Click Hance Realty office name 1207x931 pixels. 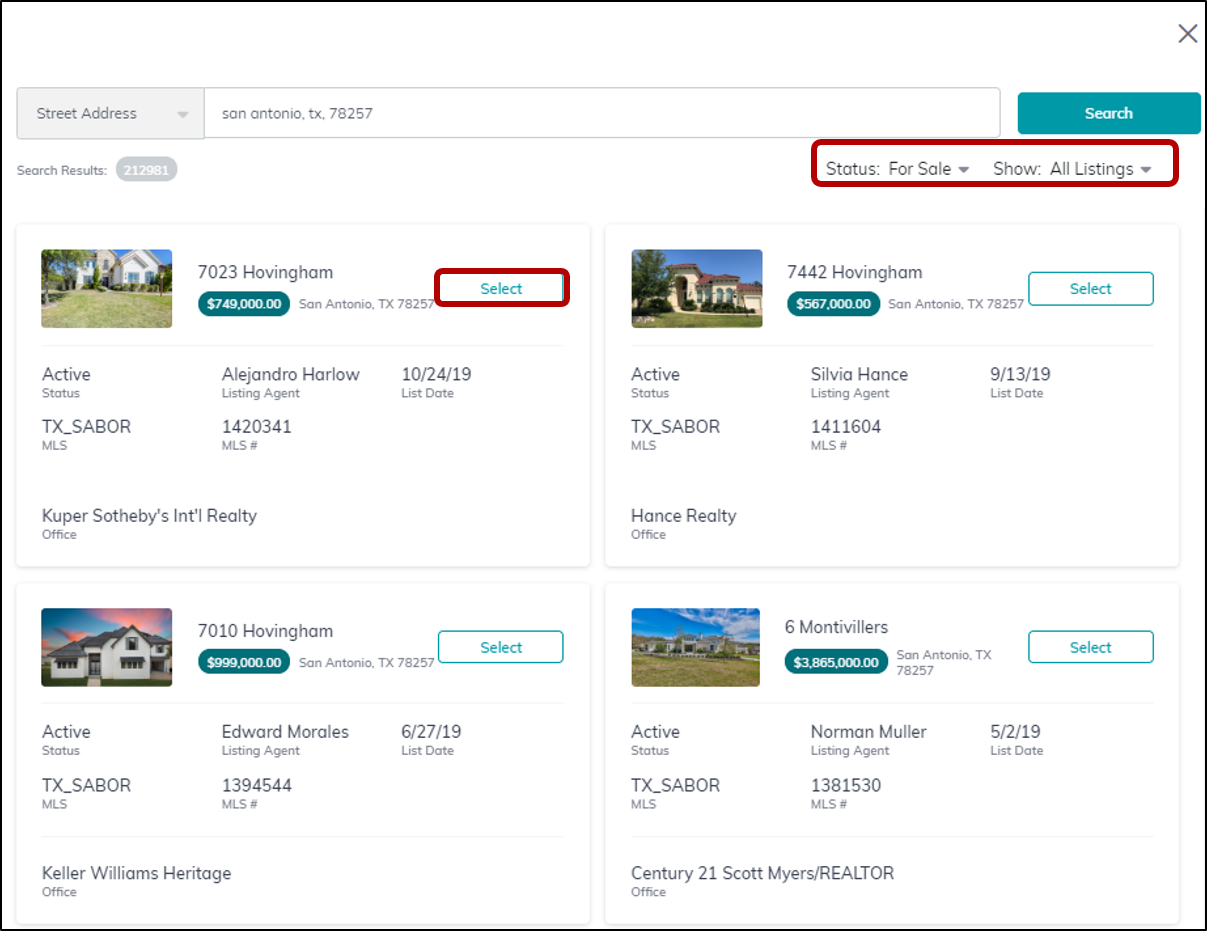pyautogui.click(x=683, y=516)
